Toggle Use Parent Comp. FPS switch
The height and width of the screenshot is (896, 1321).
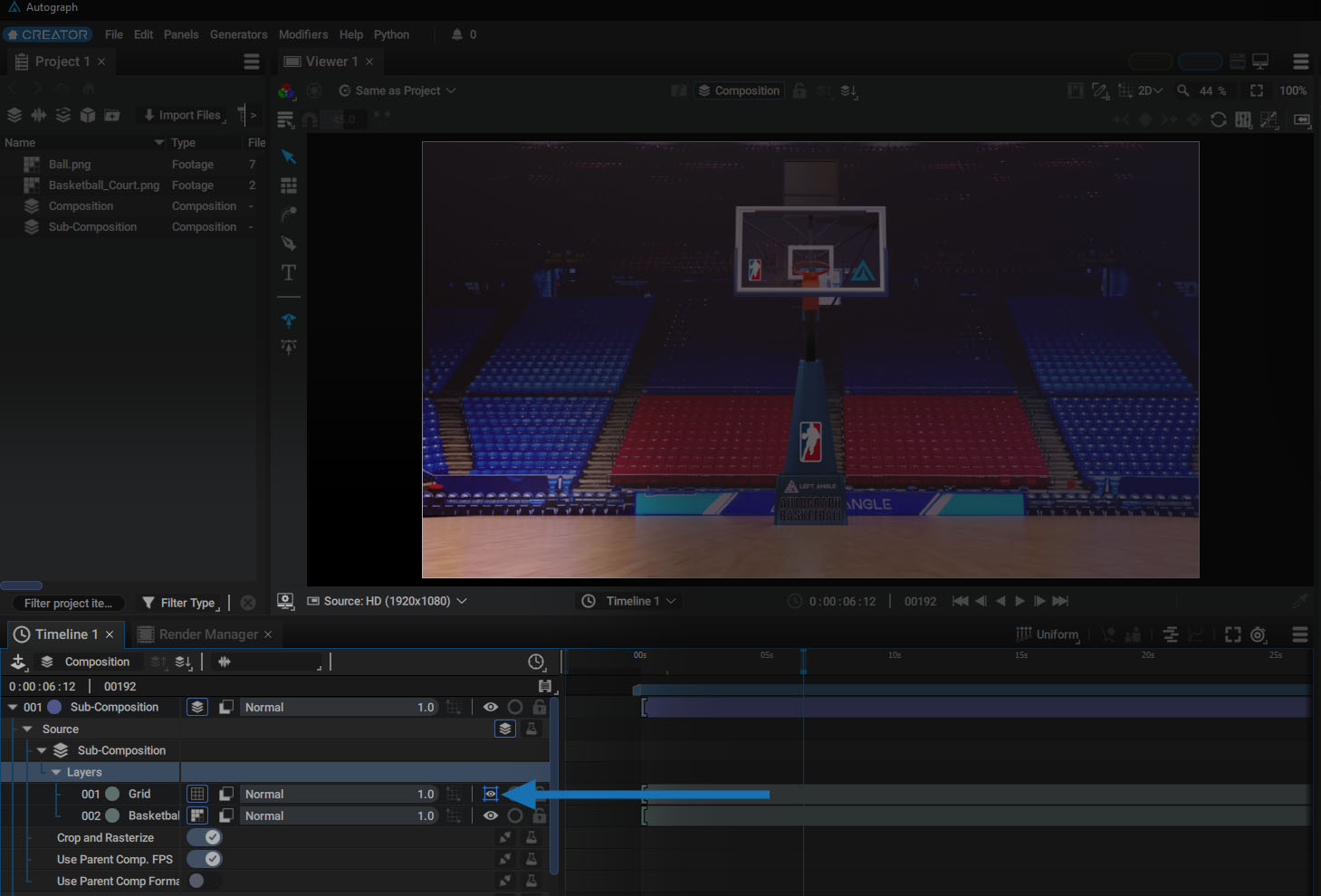click(x=205, y=859)
